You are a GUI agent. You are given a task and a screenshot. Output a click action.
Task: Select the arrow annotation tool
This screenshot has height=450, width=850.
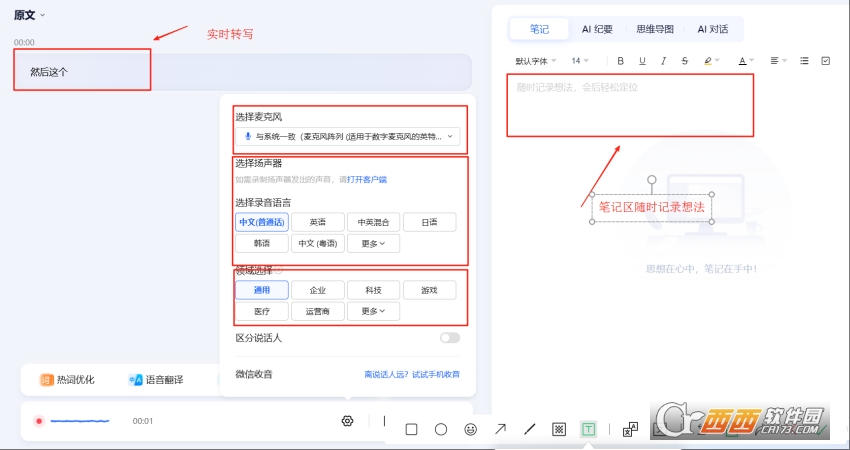500,429
